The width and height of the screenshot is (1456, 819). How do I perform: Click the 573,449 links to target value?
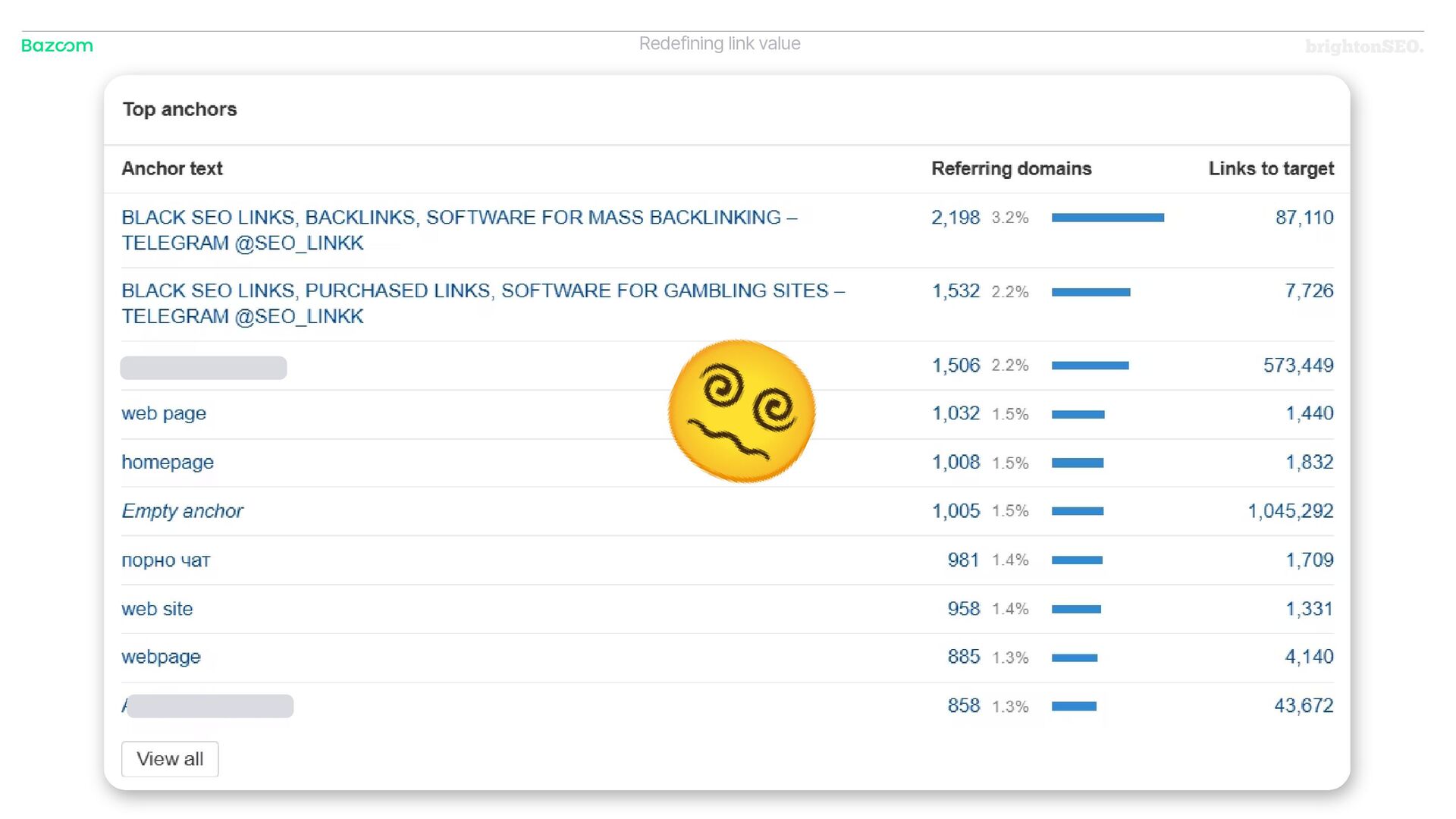(1298, 366)
